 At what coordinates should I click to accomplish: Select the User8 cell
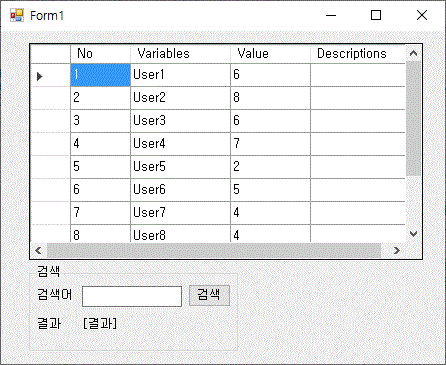180,234
